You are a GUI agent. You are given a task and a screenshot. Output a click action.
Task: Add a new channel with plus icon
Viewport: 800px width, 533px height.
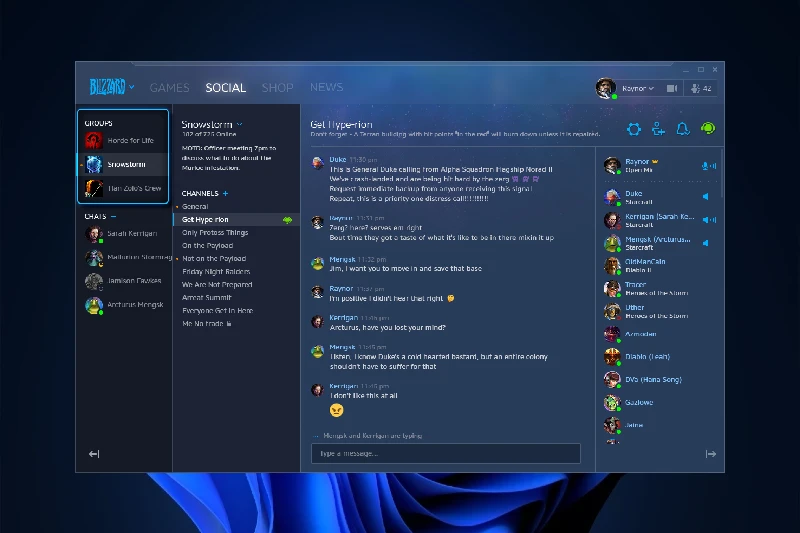(x=226, y=193)
